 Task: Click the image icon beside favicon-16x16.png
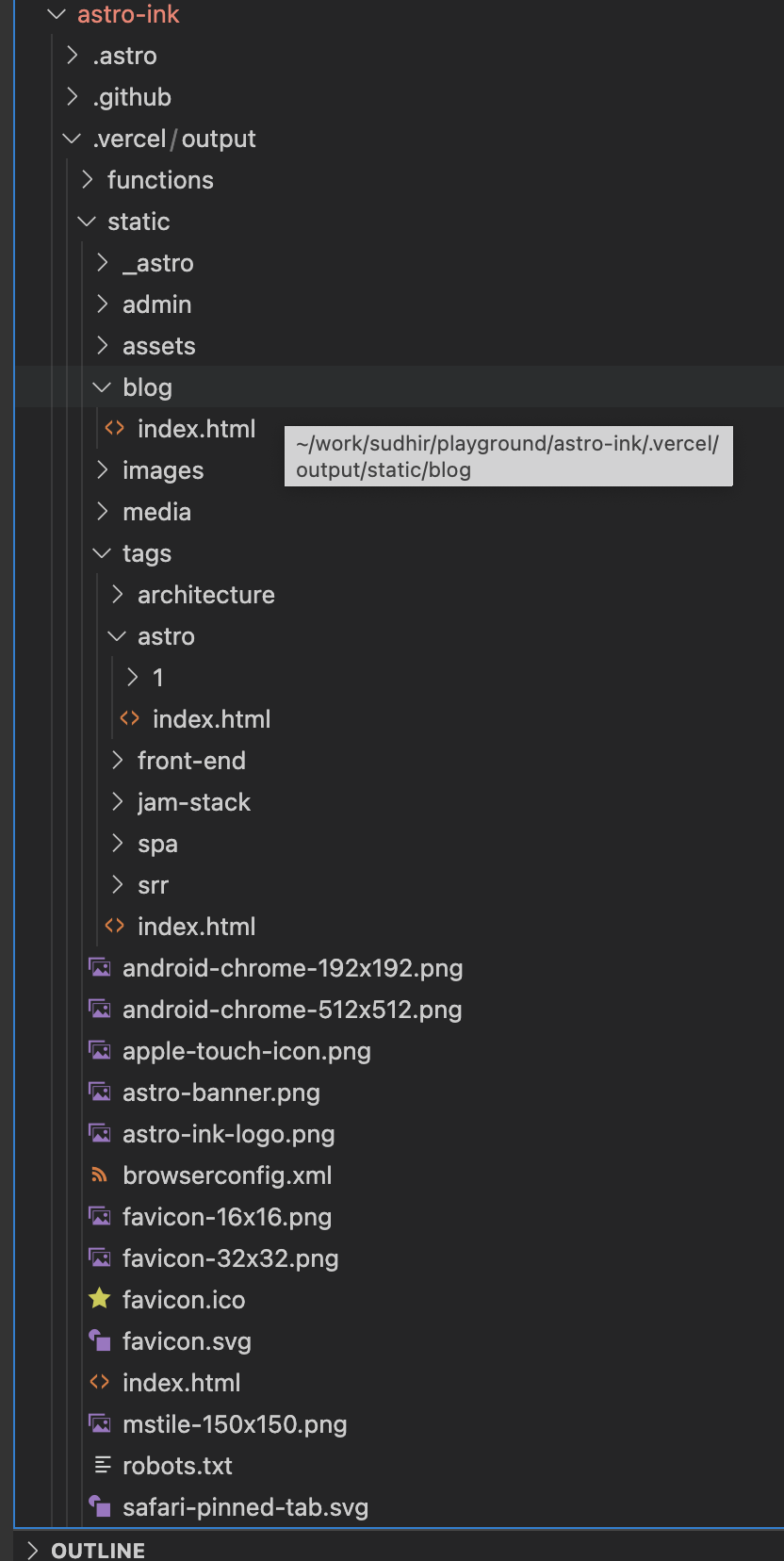[x=100, y=1216]
